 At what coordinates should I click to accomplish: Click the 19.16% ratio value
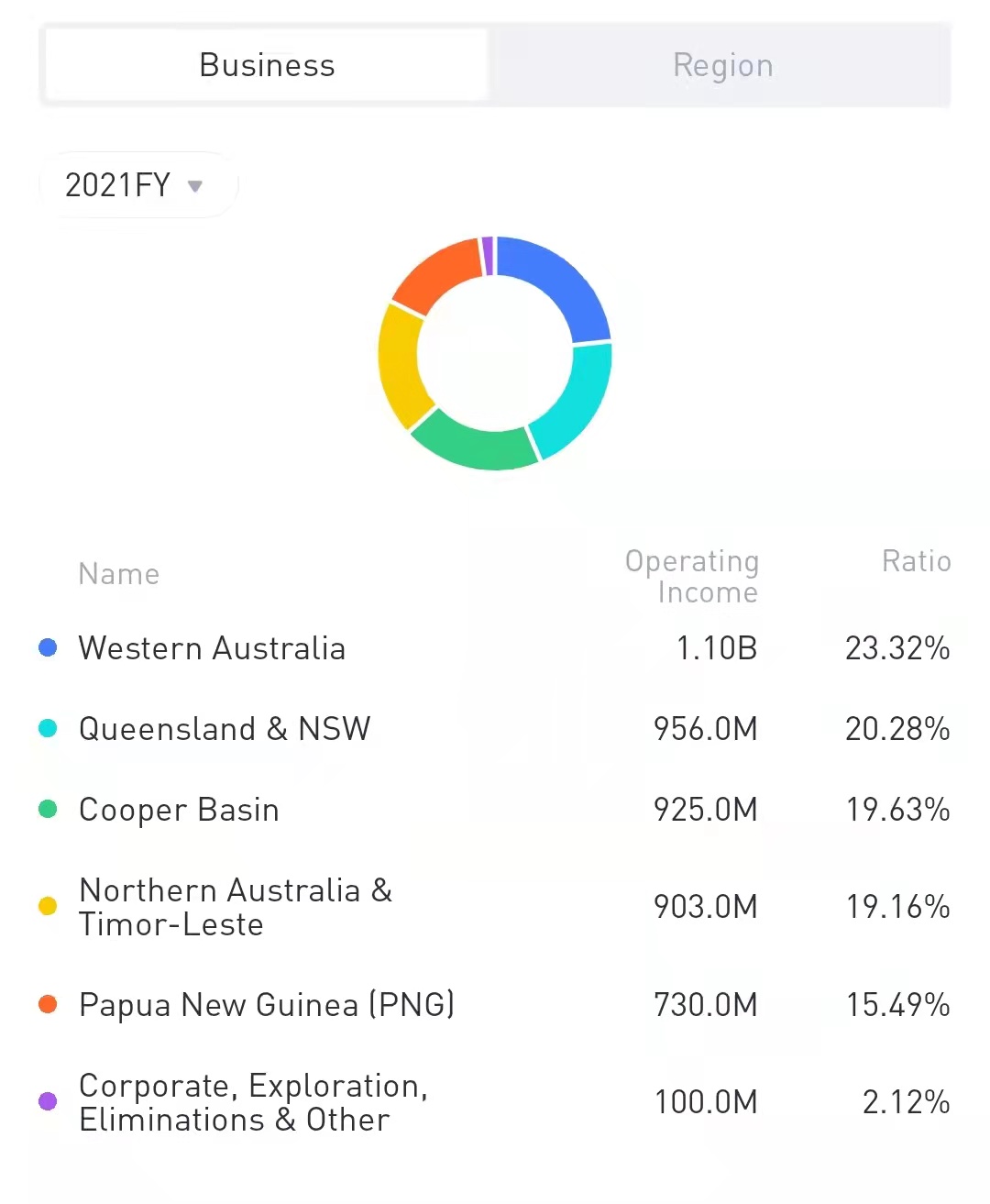[x=897, y=907]
